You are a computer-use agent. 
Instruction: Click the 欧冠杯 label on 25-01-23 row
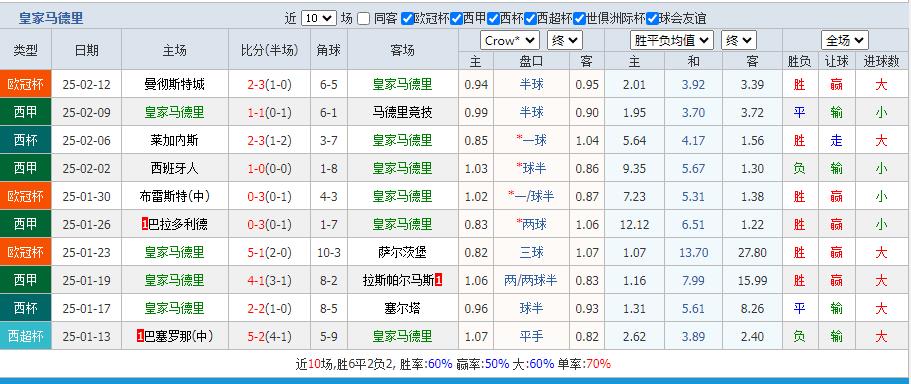point(26,252)
